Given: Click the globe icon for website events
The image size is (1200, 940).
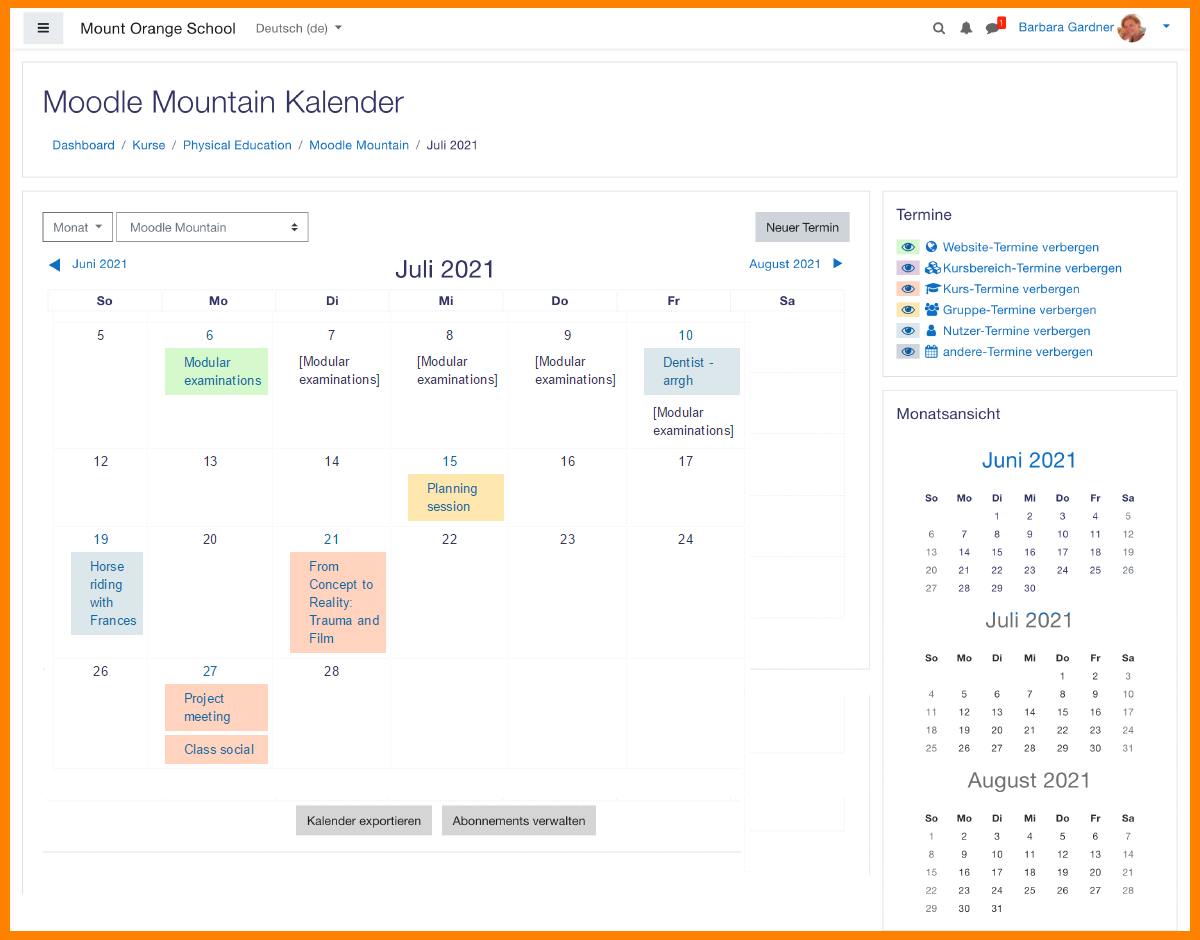Looking at the screenshot, I should tap(932, 247).
